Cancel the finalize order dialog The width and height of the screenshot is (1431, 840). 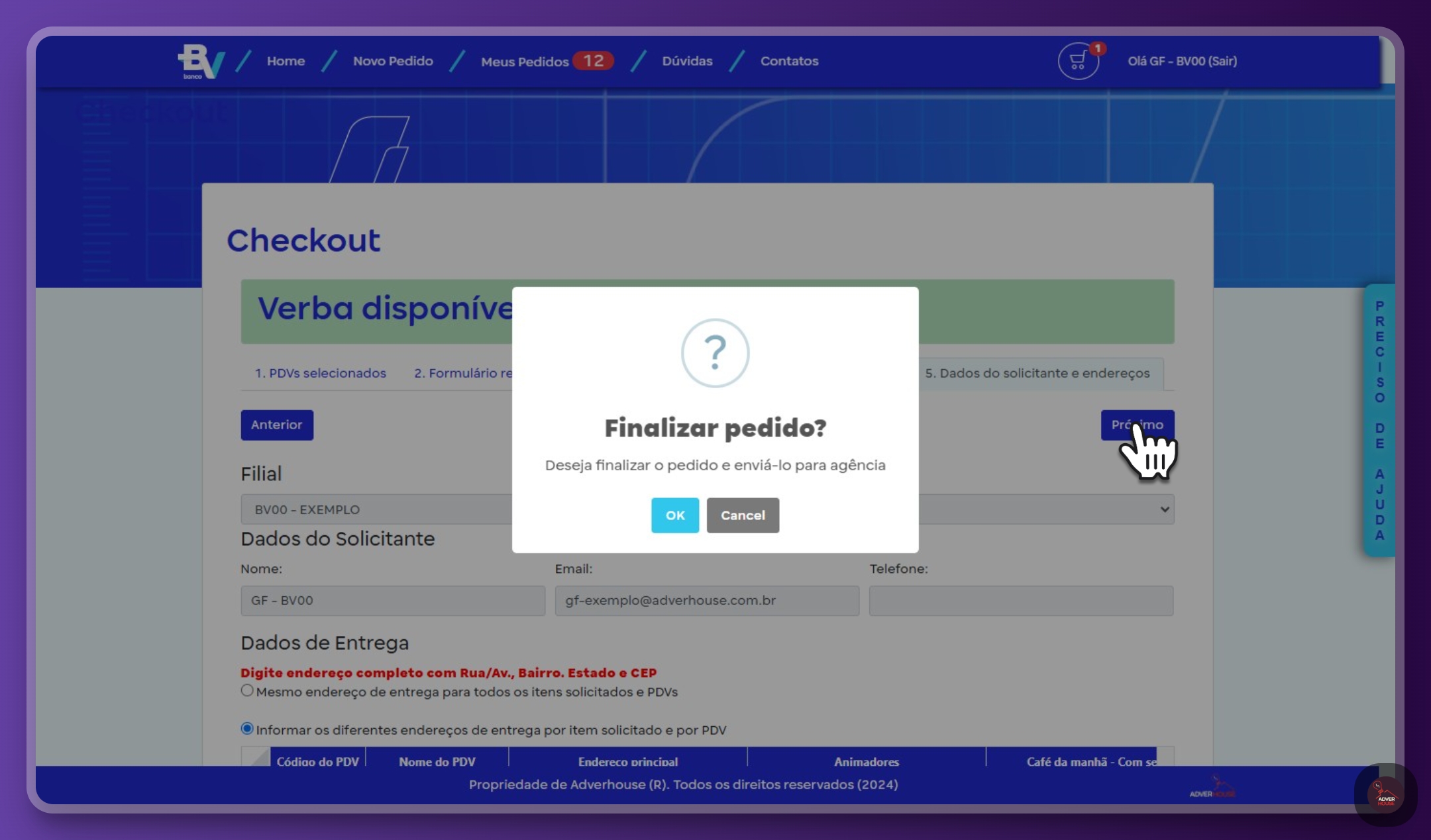click(x=743, y=515)
